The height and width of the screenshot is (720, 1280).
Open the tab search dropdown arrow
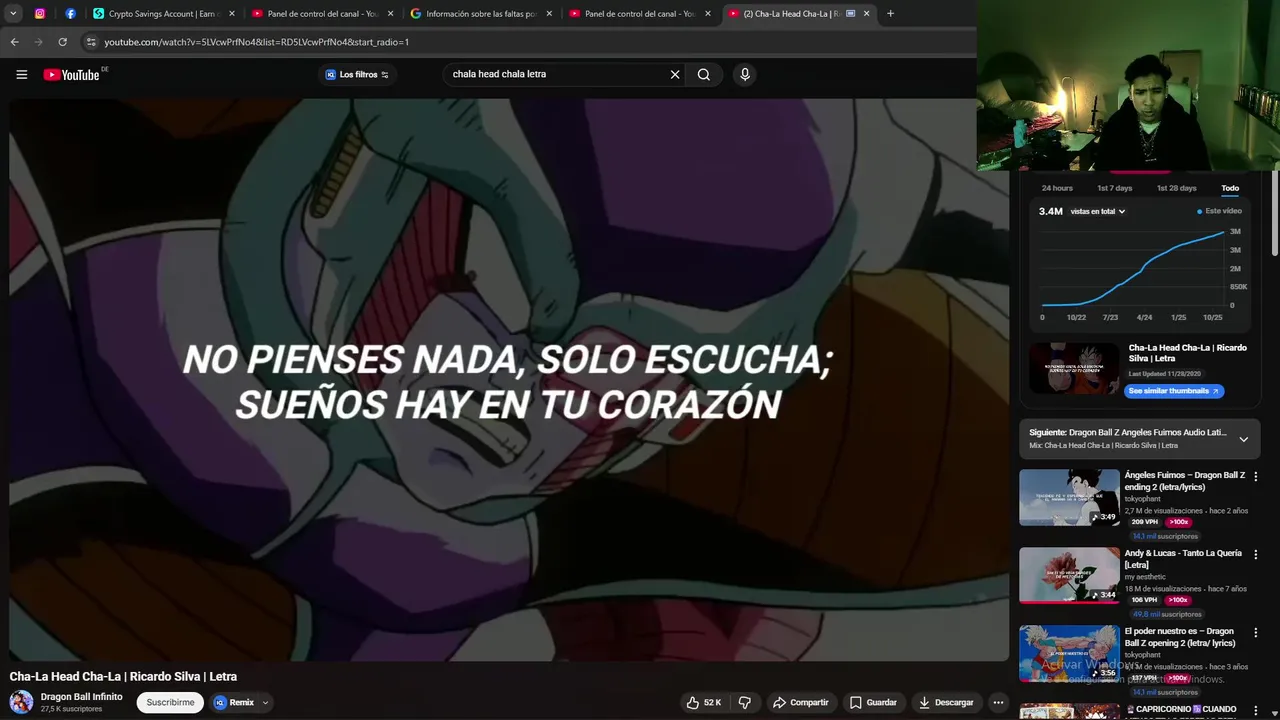click(x=13, y=14)
